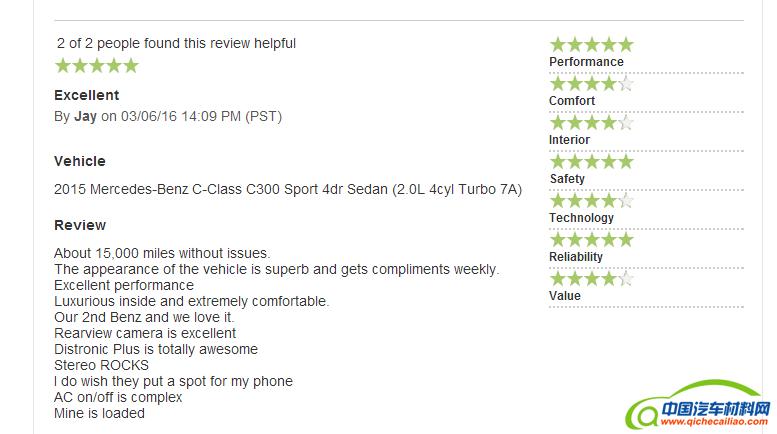
Task: Click the reviewer name Jay
Action: pos(85,116)
